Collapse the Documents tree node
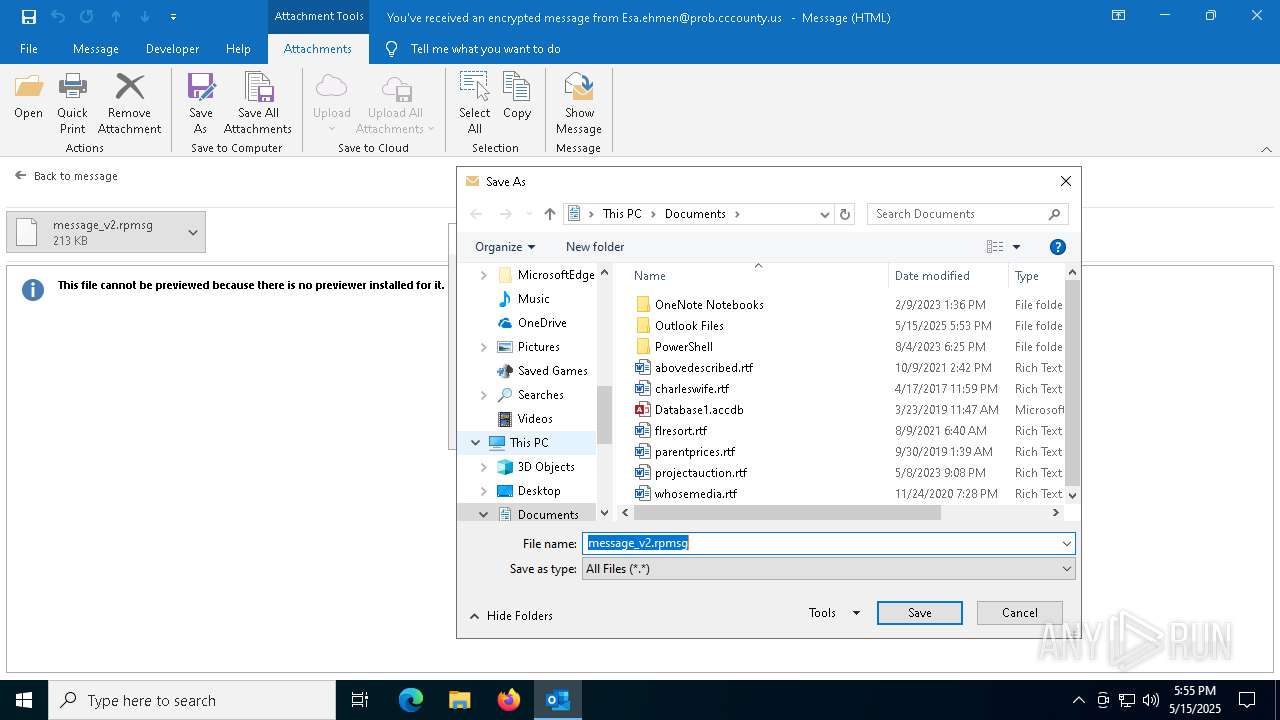This screenshot has width=1280, height=720. [484, 515]
